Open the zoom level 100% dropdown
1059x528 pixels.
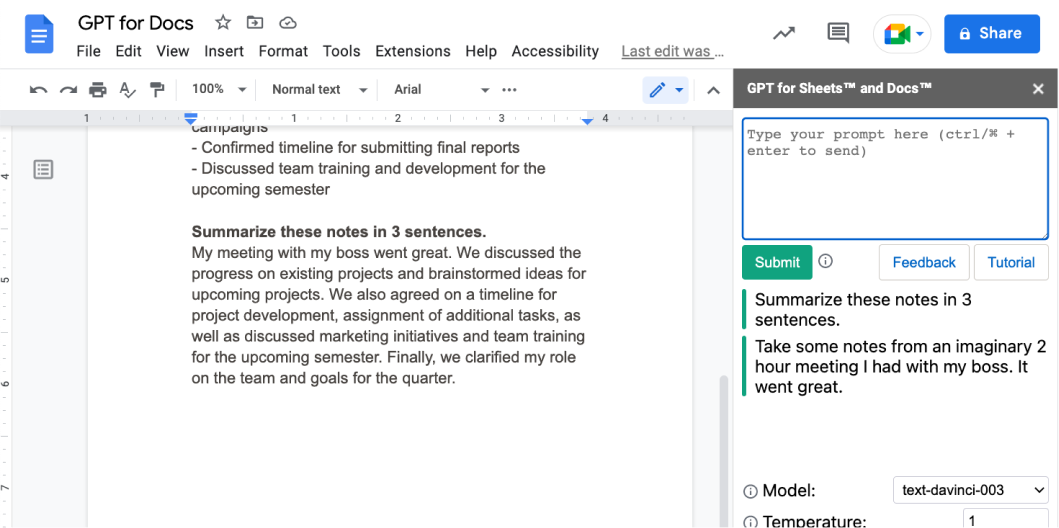tap(219, 90)
